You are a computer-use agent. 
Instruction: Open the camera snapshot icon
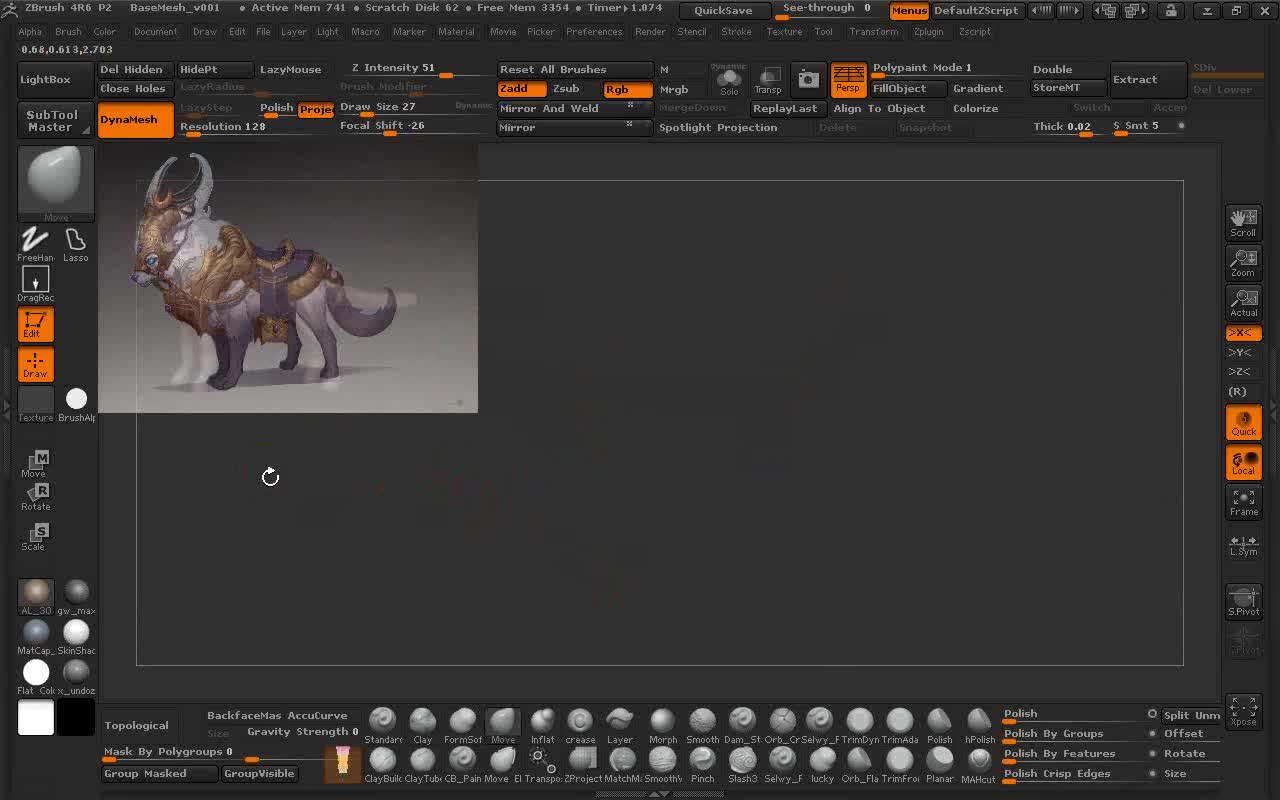point(808,79)
